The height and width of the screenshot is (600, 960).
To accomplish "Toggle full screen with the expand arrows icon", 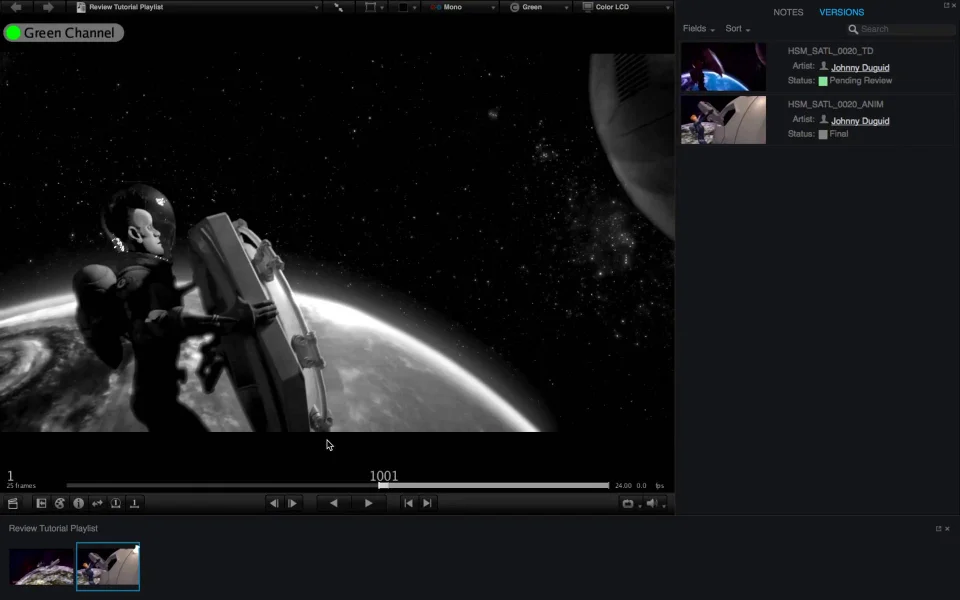I will point(338,7).
